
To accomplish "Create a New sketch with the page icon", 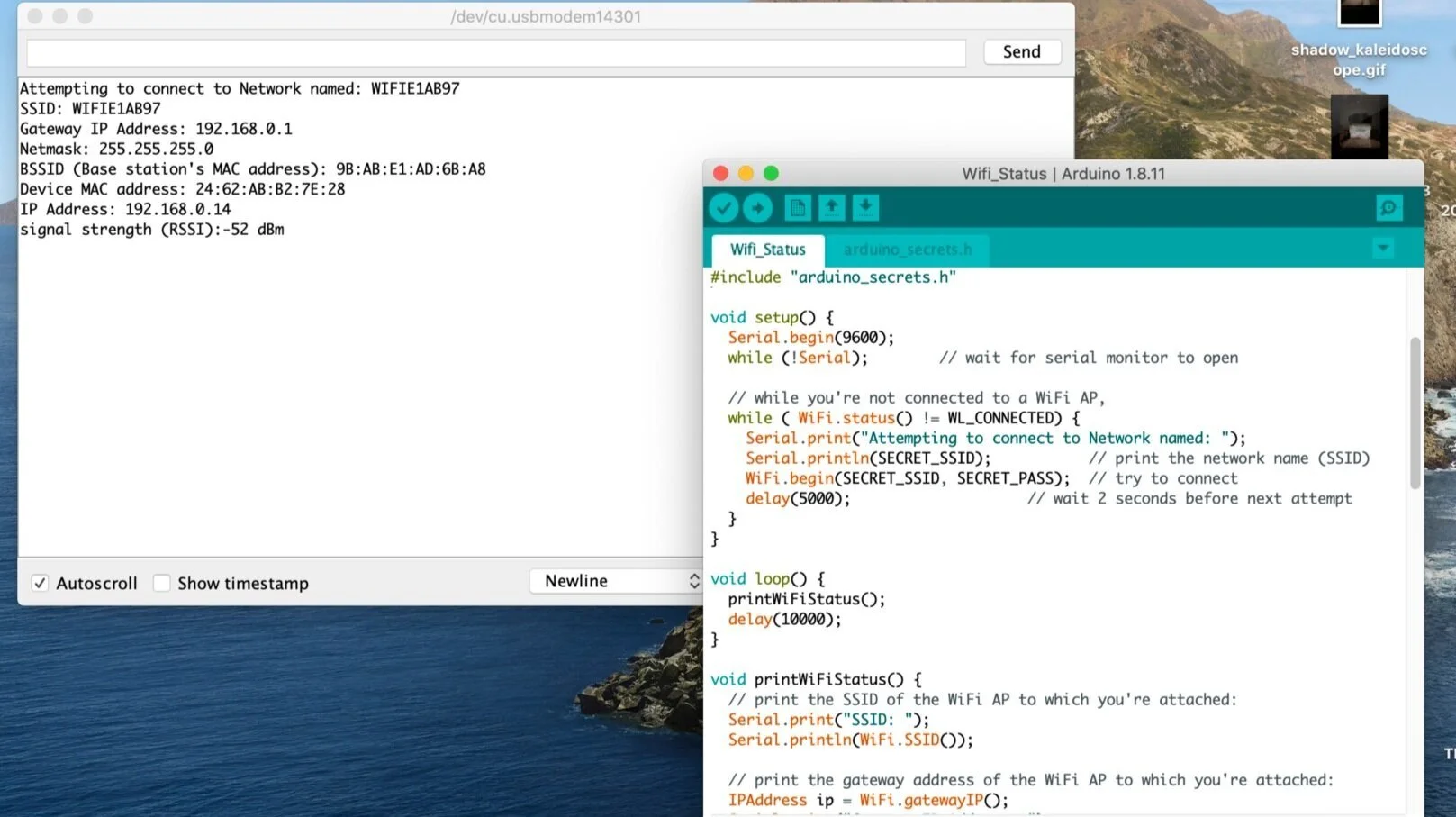I will tap(798, 208).
